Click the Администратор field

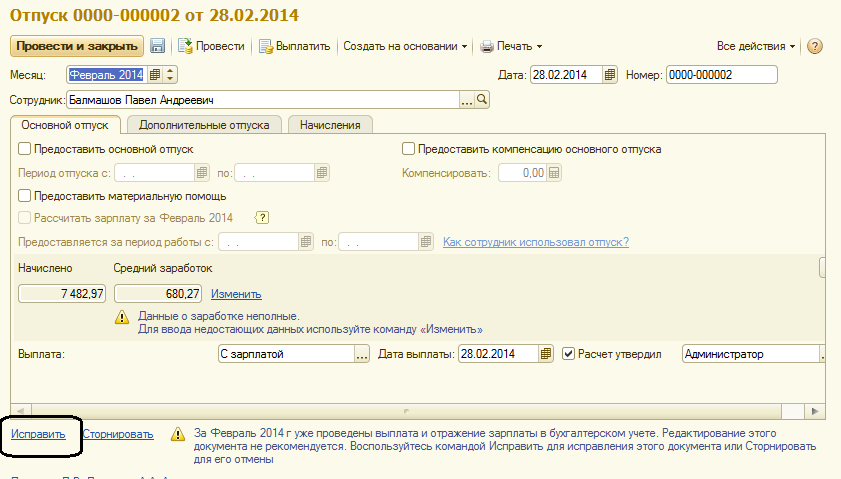click(751, 353)
